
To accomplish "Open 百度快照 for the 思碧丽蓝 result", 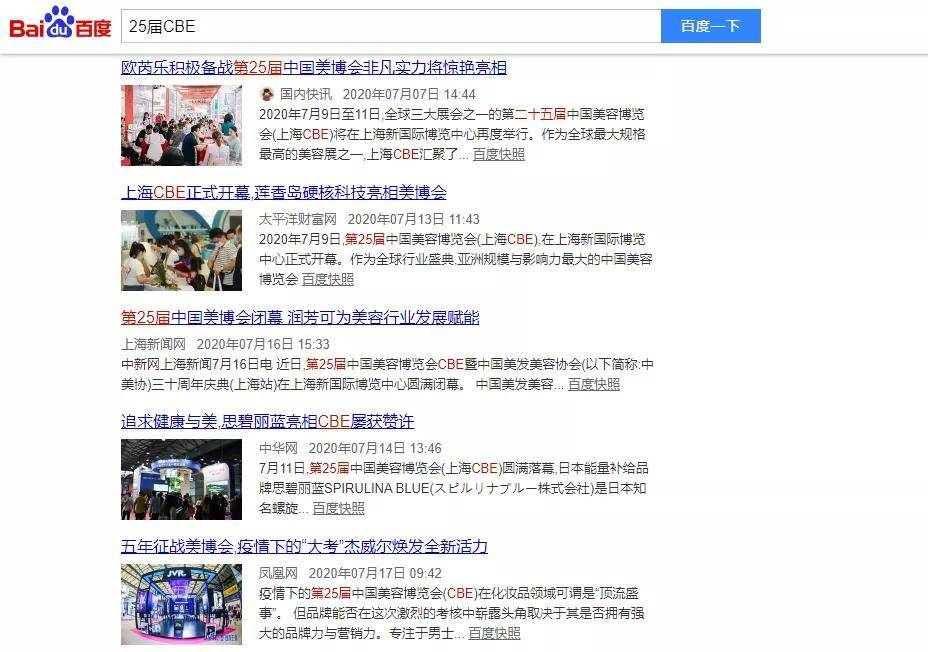I will pyautogui.click(x=338, y=508).
